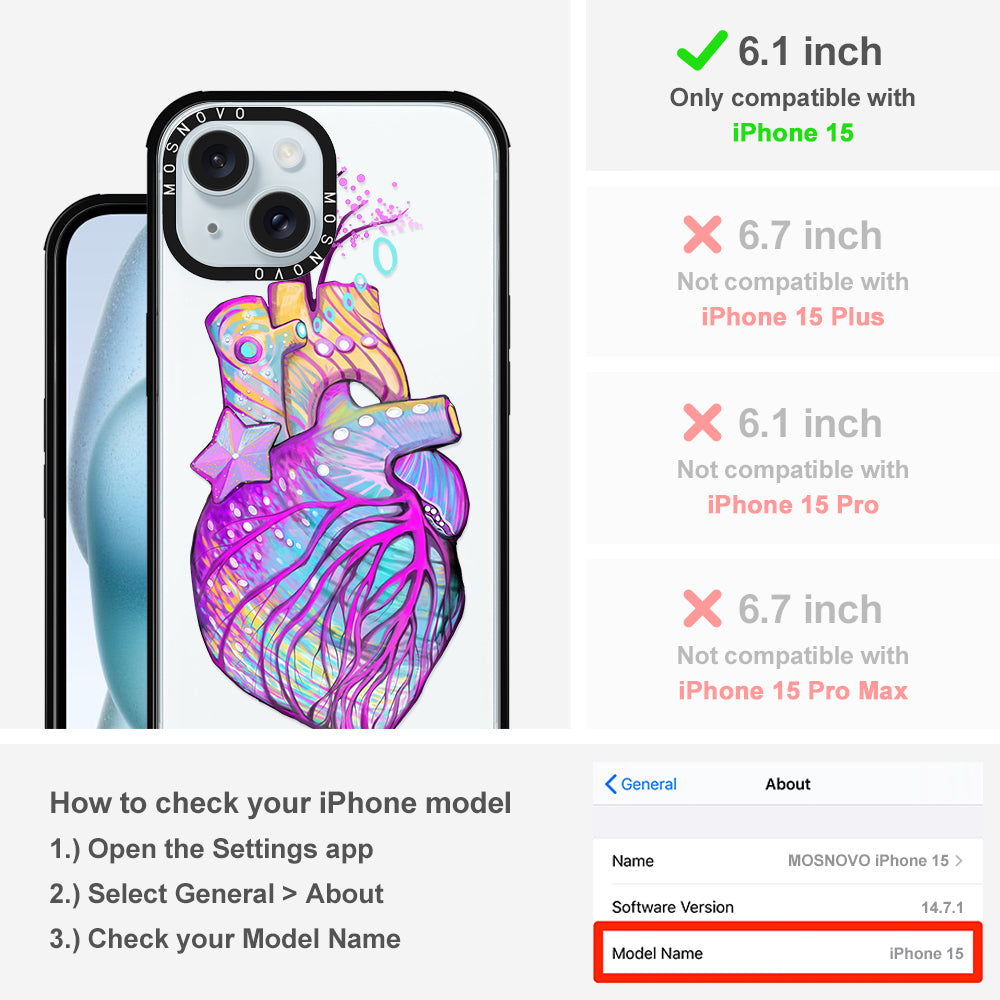Click the About title in settings header
Image resolution: width=1000 pixels, height=1000 pixels.
pyautogui.click(x=788, y=784)
